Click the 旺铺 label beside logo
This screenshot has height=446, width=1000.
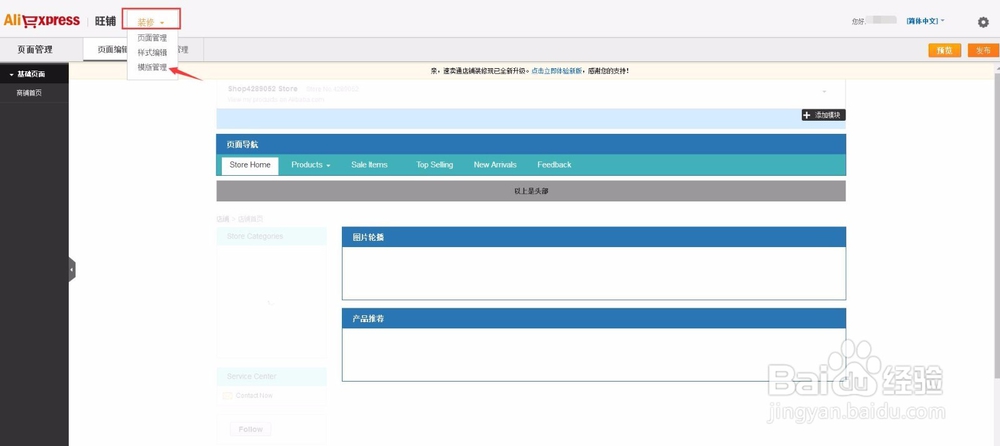(x=105, y=21)
